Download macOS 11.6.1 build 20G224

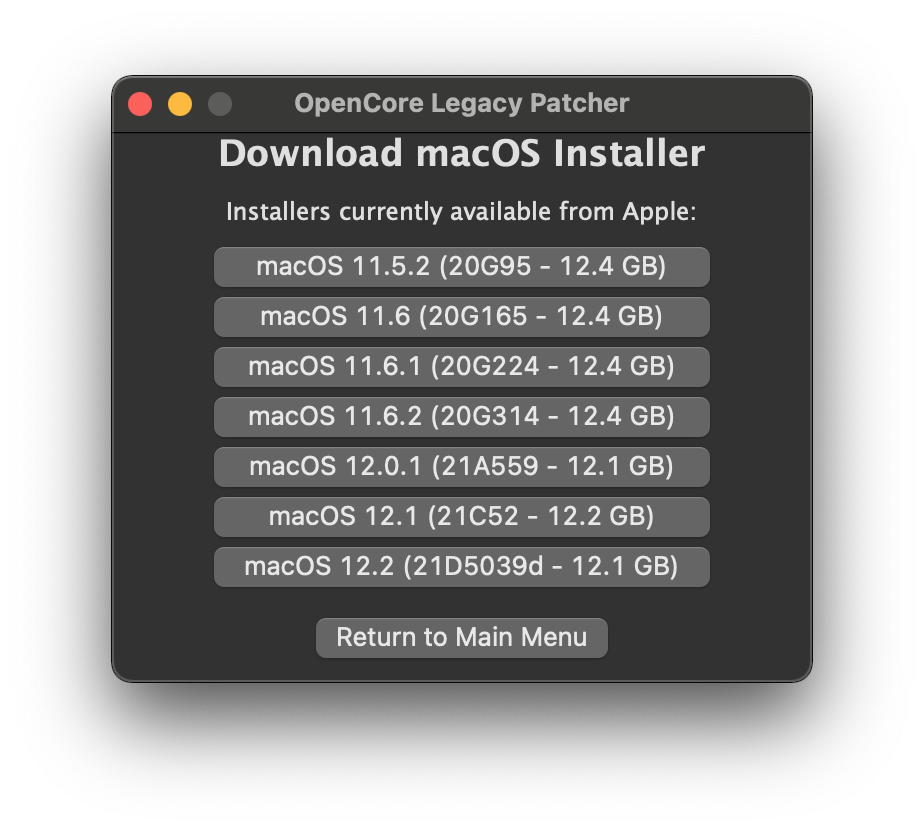pos(461,366)
